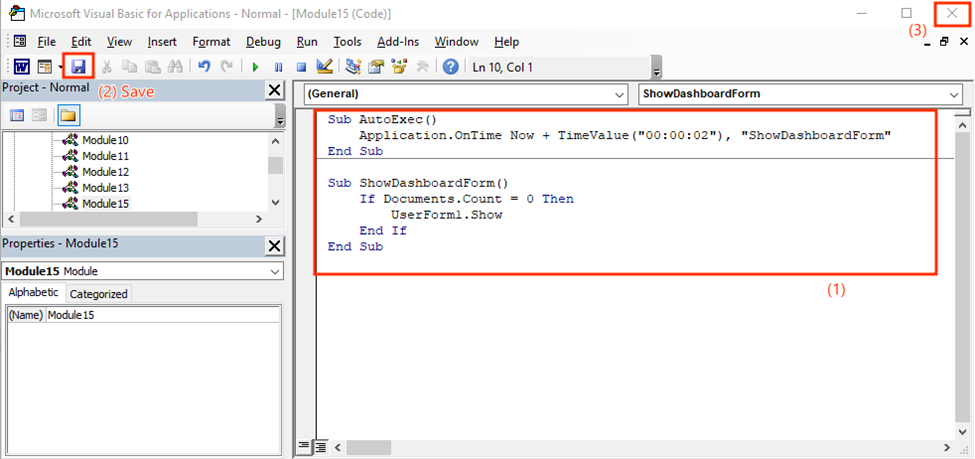
Task: Switch to the Categorized properties tab
Action: [98, 294]
